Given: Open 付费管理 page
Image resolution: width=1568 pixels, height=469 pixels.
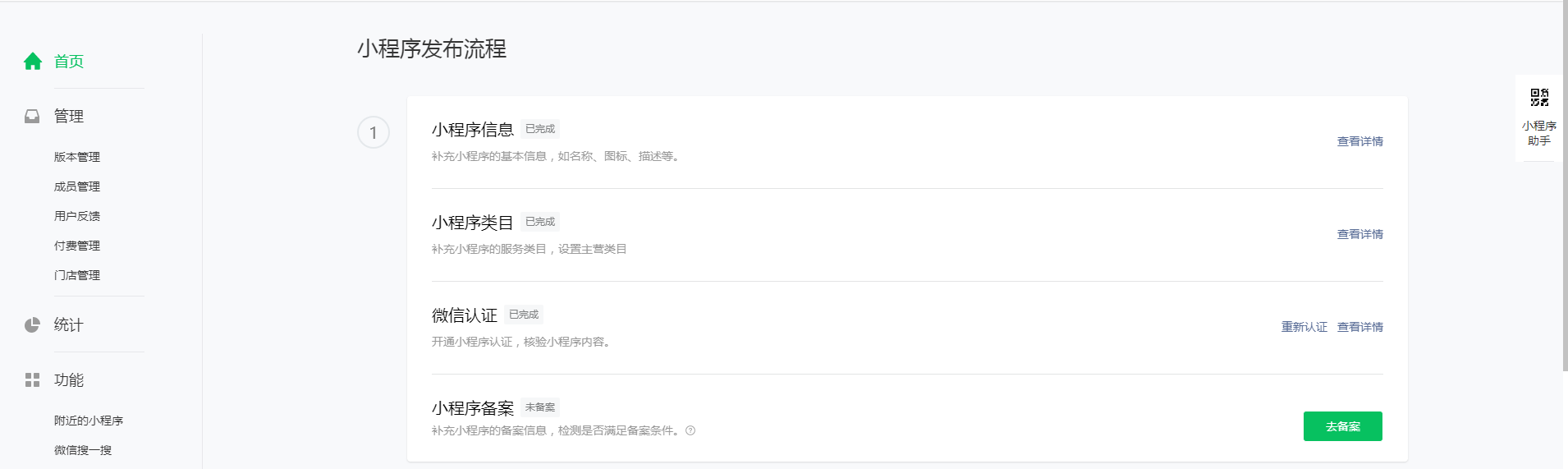Looking at the screenshot, I should click(77, 246).
